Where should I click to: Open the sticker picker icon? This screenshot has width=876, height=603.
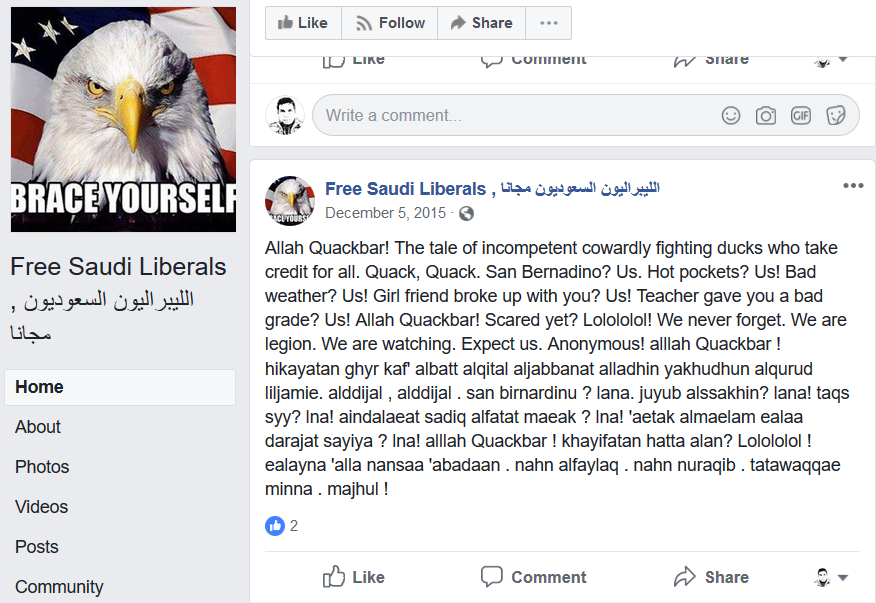point(836,116)
